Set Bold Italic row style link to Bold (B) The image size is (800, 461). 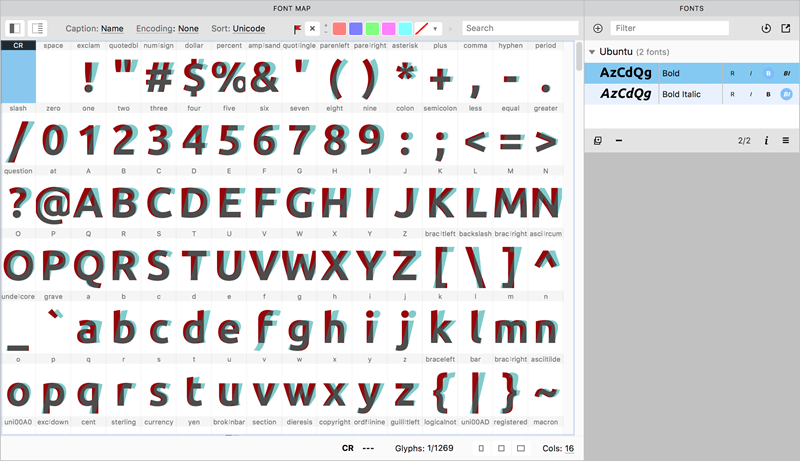pyautogui.click(x=768, y=94)
